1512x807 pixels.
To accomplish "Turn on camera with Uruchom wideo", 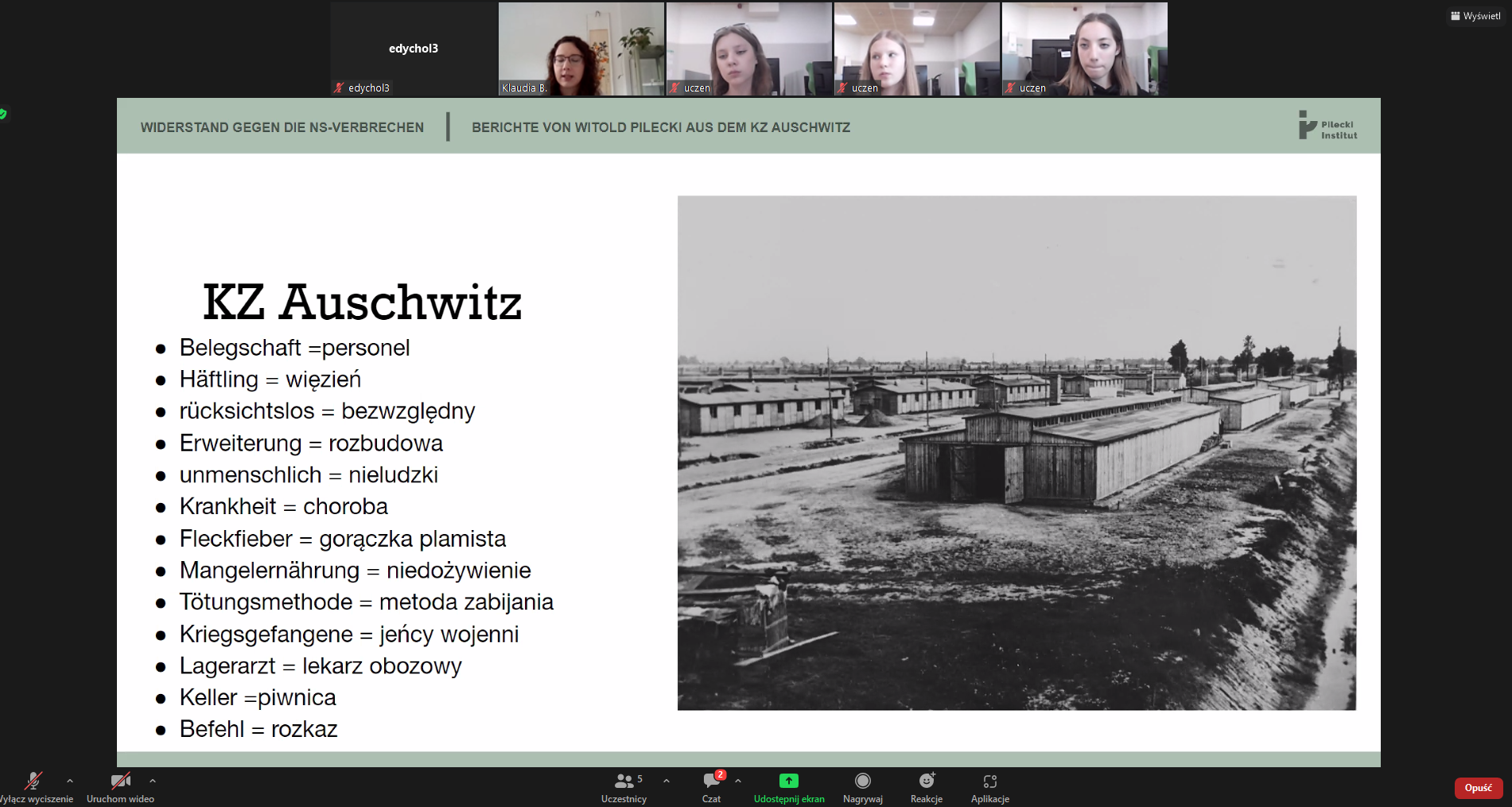I will click(x=120, y=786).
